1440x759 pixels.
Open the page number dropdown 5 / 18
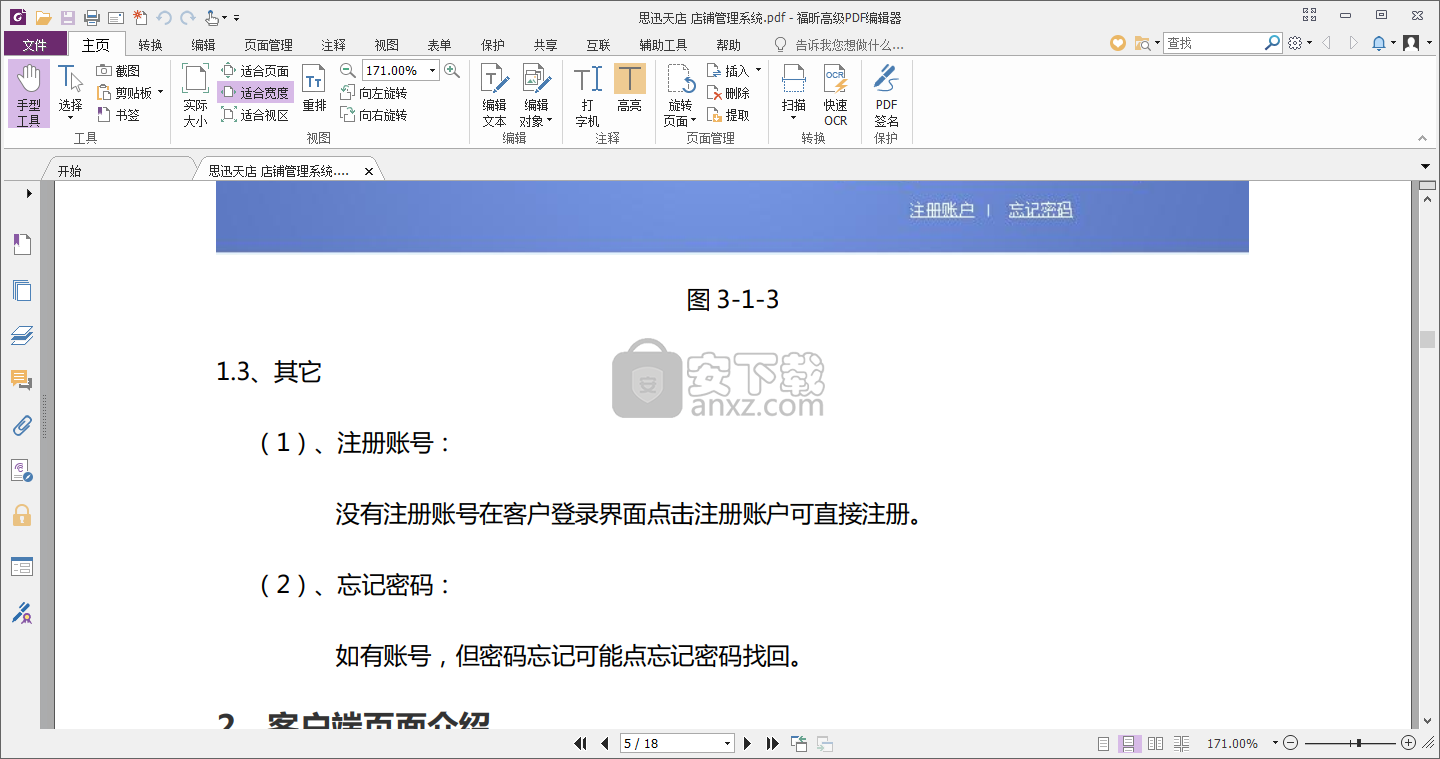pos(728,743)
